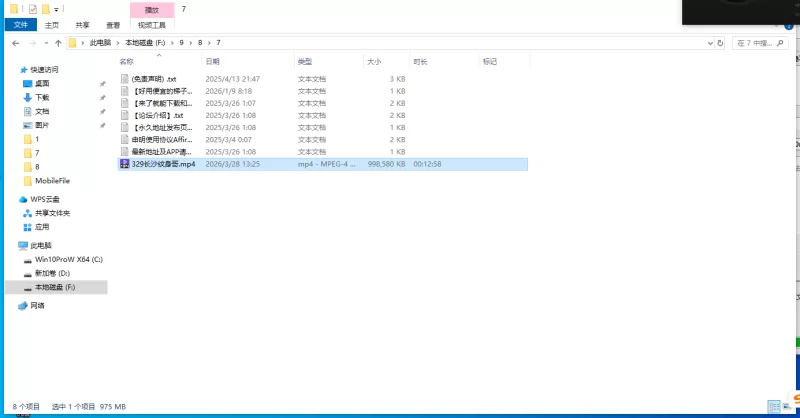Click folder 9 in the address breadcrumb
The width and height of the screenshot is (800, 418).
click(181, 43)
